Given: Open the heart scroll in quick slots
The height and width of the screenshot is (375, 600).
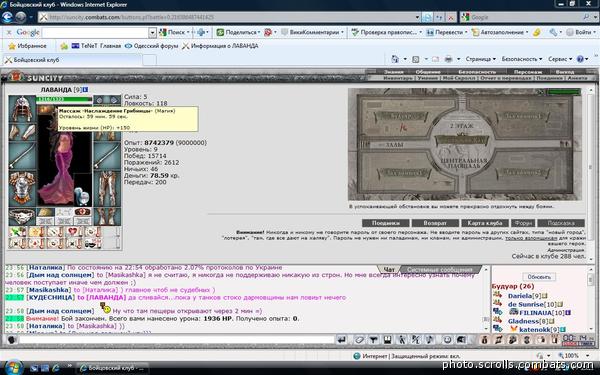Looking at the screenshot, I should pyautogui.click(x=73, y=232).
